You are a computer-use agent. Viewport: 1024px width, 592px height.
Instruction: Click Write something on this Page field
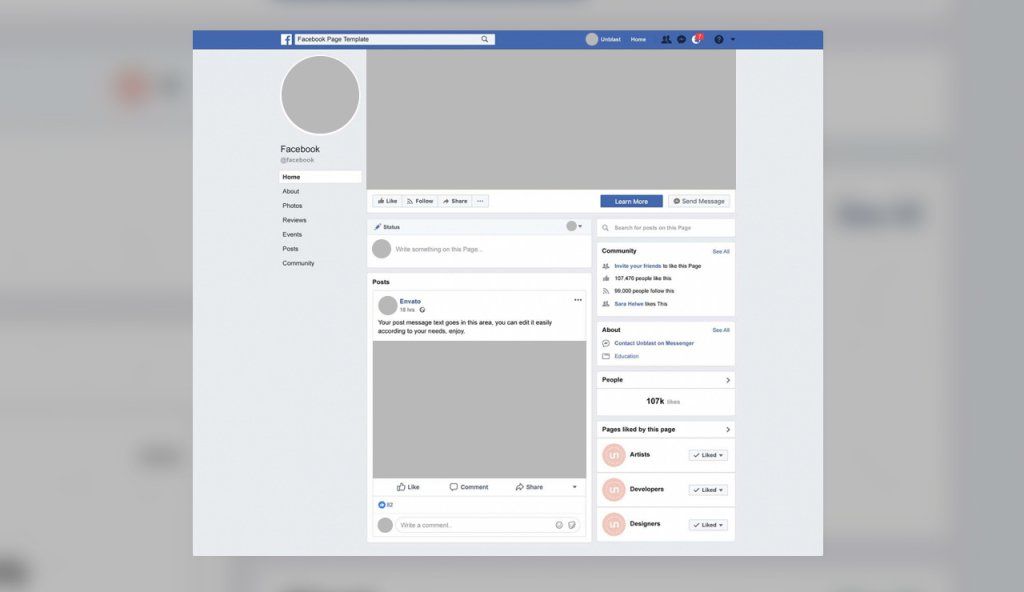(439, 249)
